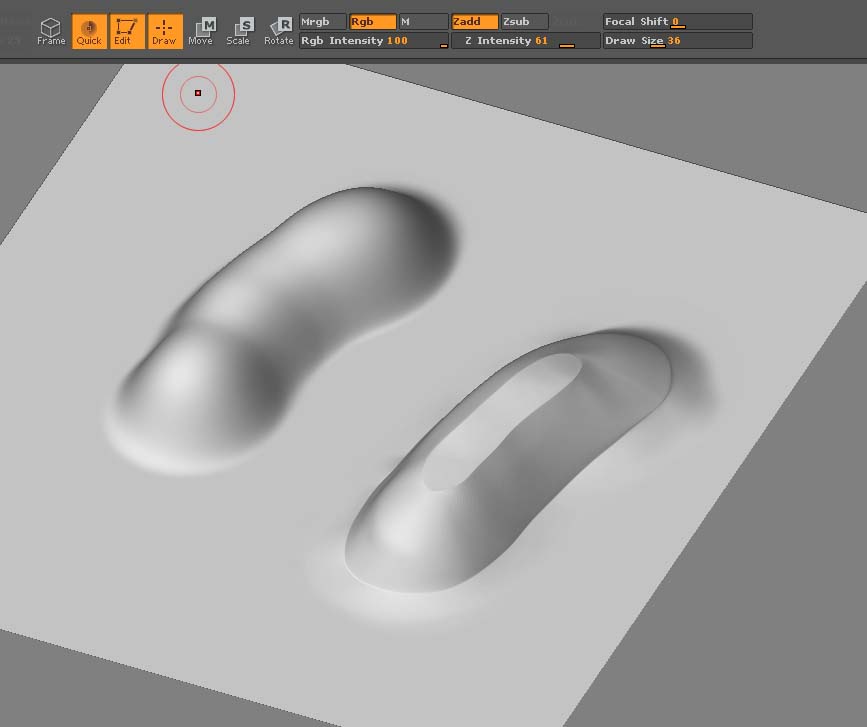Activate the Draw pointer tool
Viewport: 867px width, 727px height.
coord(165,32)
